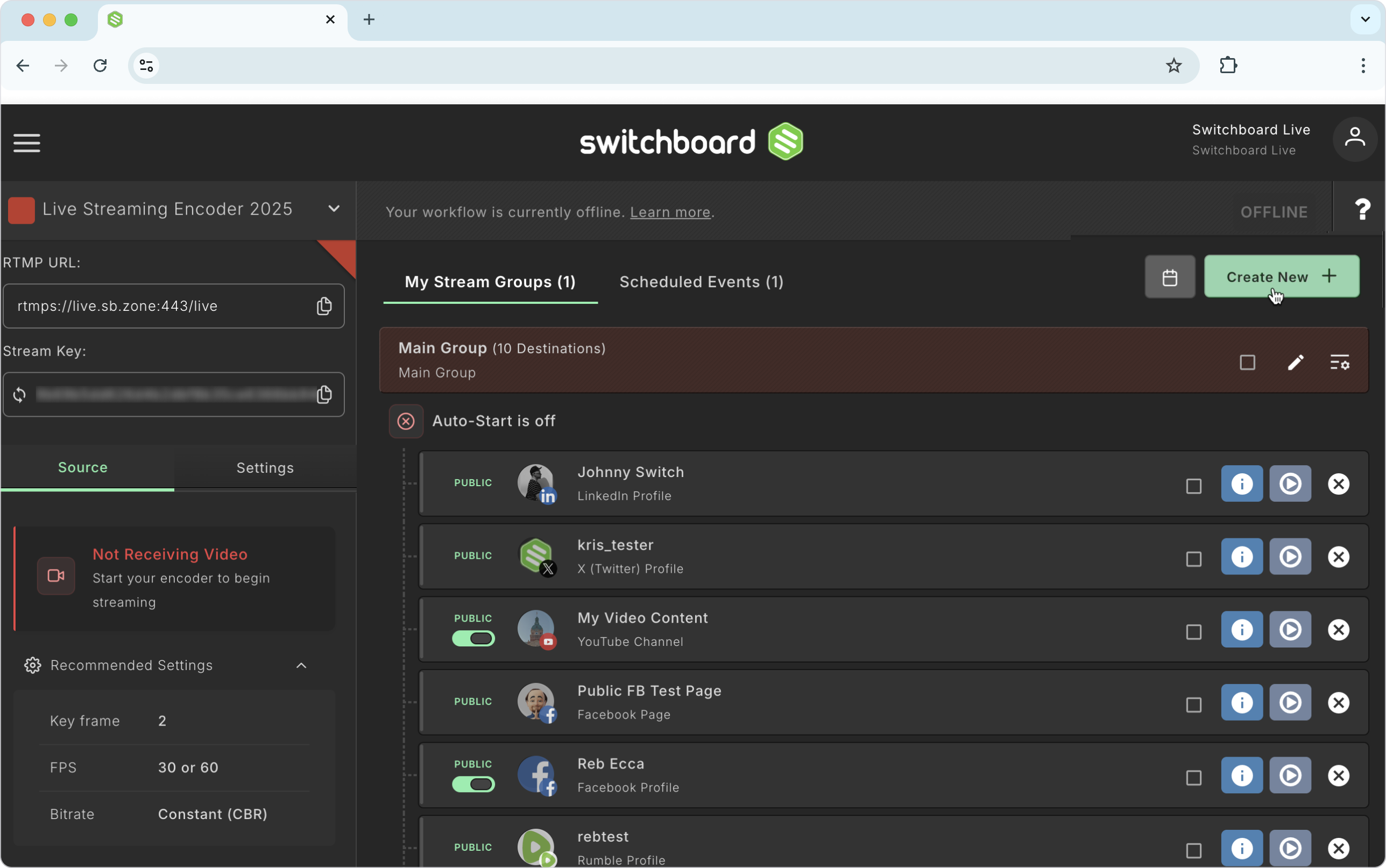Open a new browser tab
The height and width of the screenshot is (868, 1386).
[x=369, y=19]
